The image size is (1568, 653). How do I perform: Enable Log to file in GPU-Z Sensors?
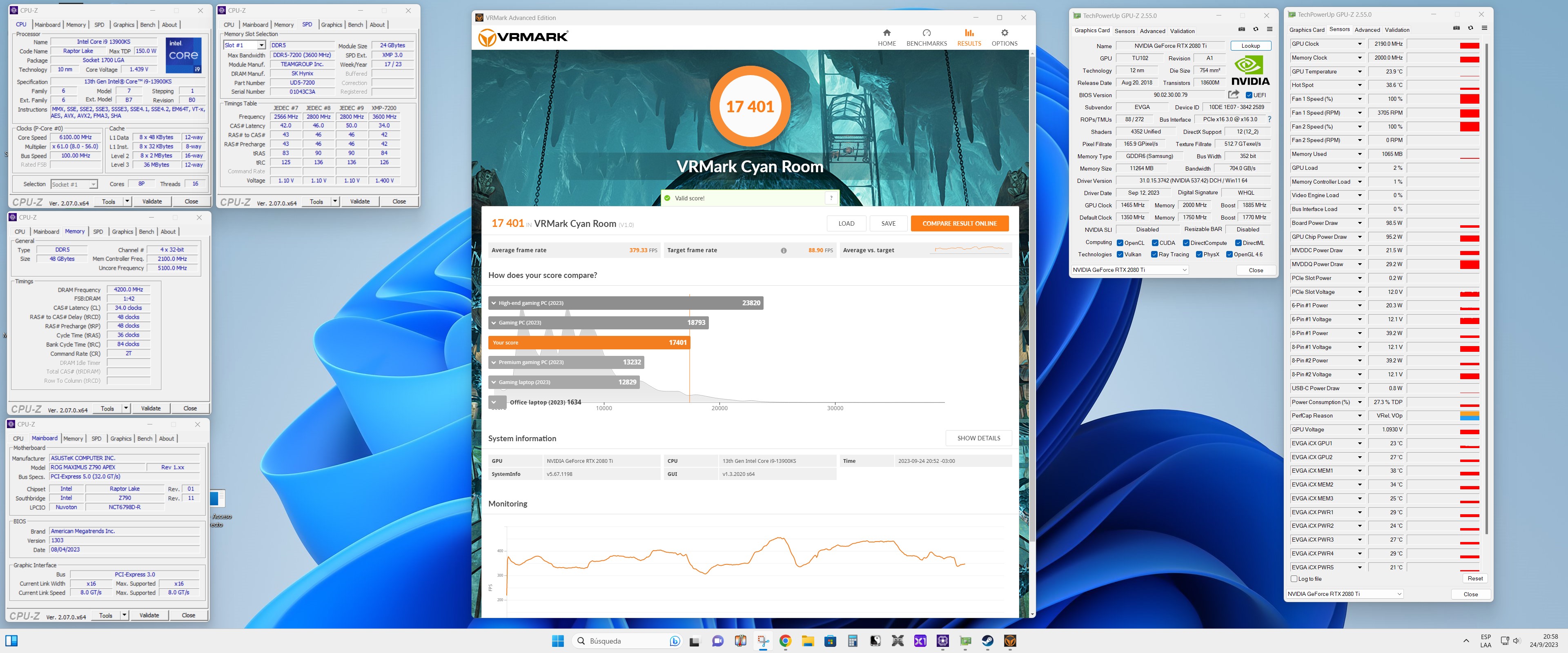(x=1294, y=580)
